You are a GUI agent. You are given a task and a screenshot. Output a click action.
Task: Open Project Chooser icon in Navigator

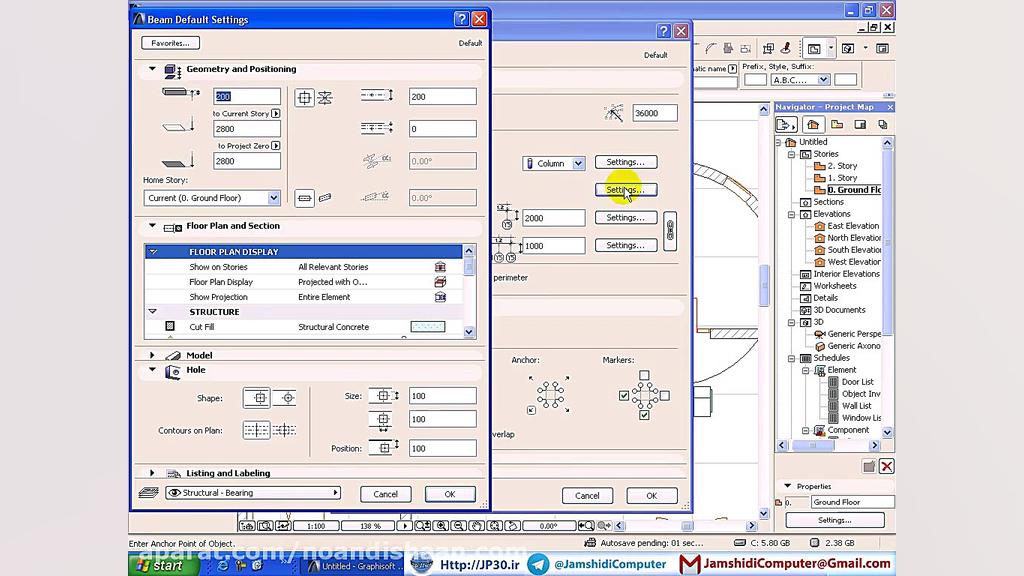786,125
